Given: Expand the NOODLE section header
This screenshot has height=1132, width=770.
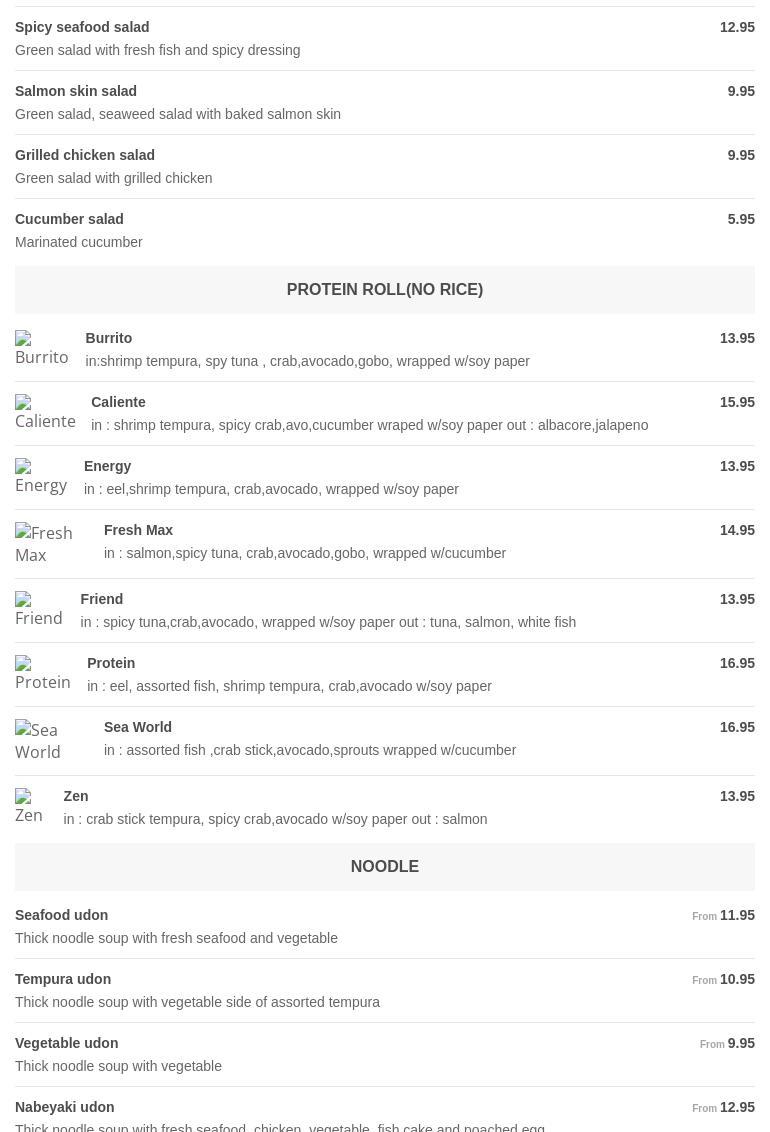Looking at the screenshot, I should tap(384, 867).
